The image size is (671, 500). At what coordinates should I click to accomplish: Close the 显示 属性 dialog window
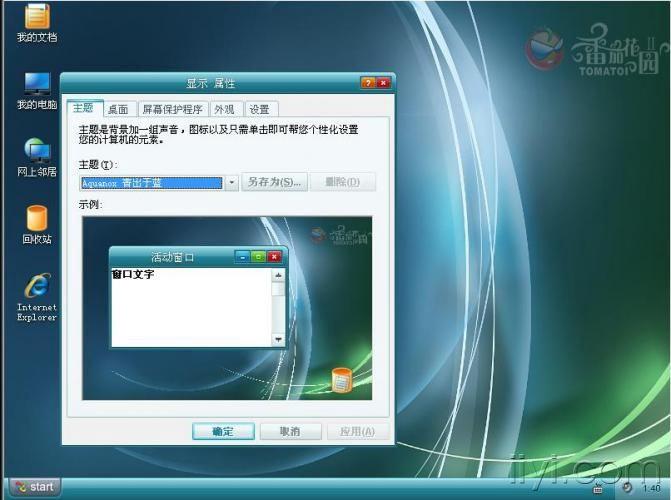[x=384, y=83]
